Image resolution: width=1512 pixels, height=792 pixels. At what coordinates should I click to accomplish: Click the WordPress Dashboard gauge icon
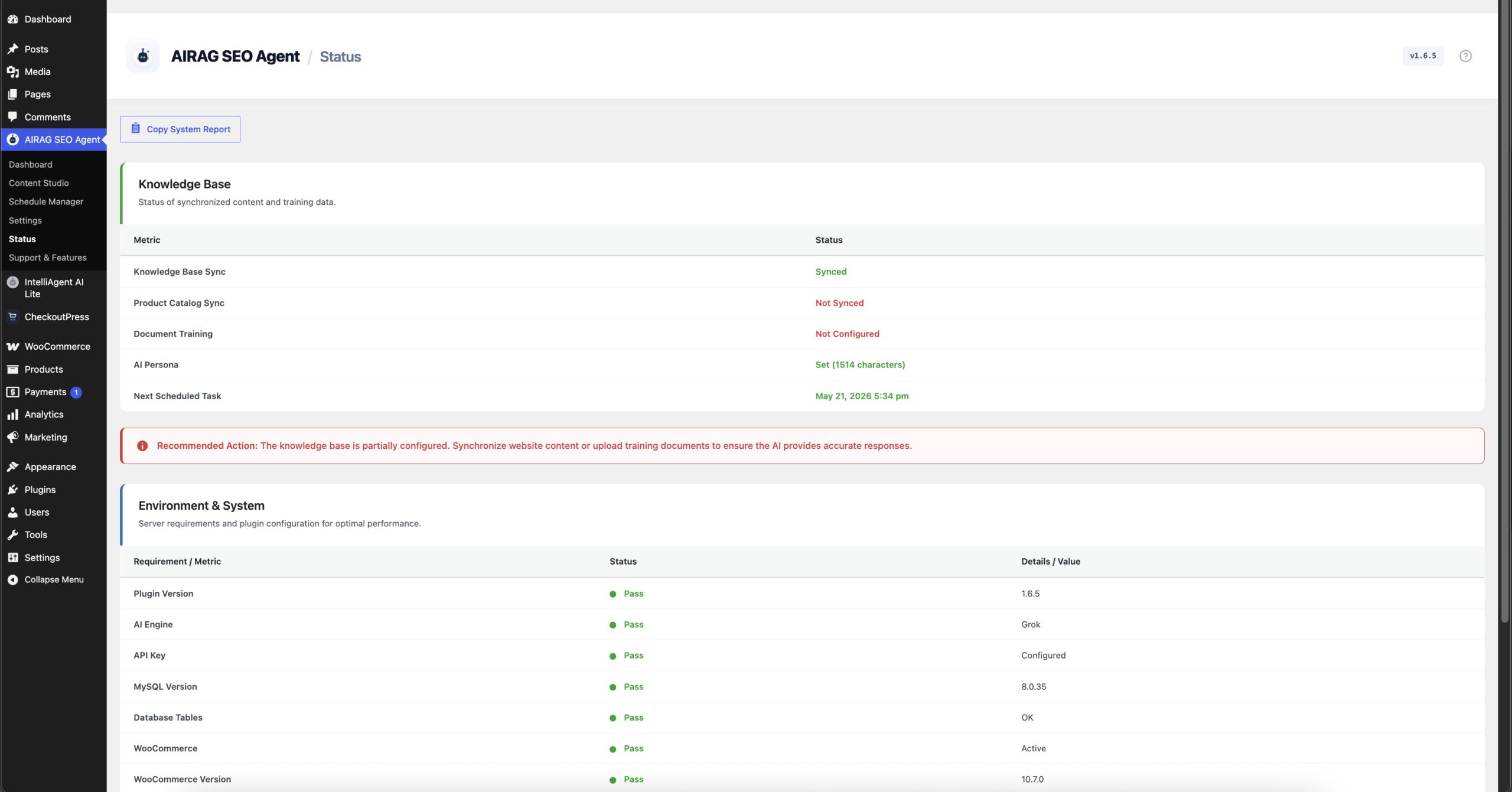pyautogui.click(x=12, y=19)
